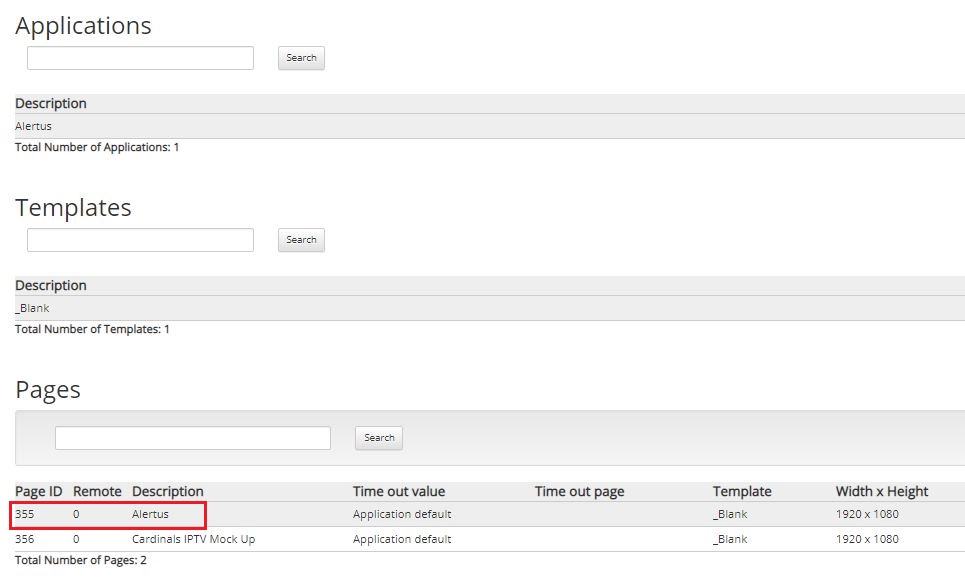Click Total Number of Templates text
This screenshot has width=965, height=587.
click(92, 329)
